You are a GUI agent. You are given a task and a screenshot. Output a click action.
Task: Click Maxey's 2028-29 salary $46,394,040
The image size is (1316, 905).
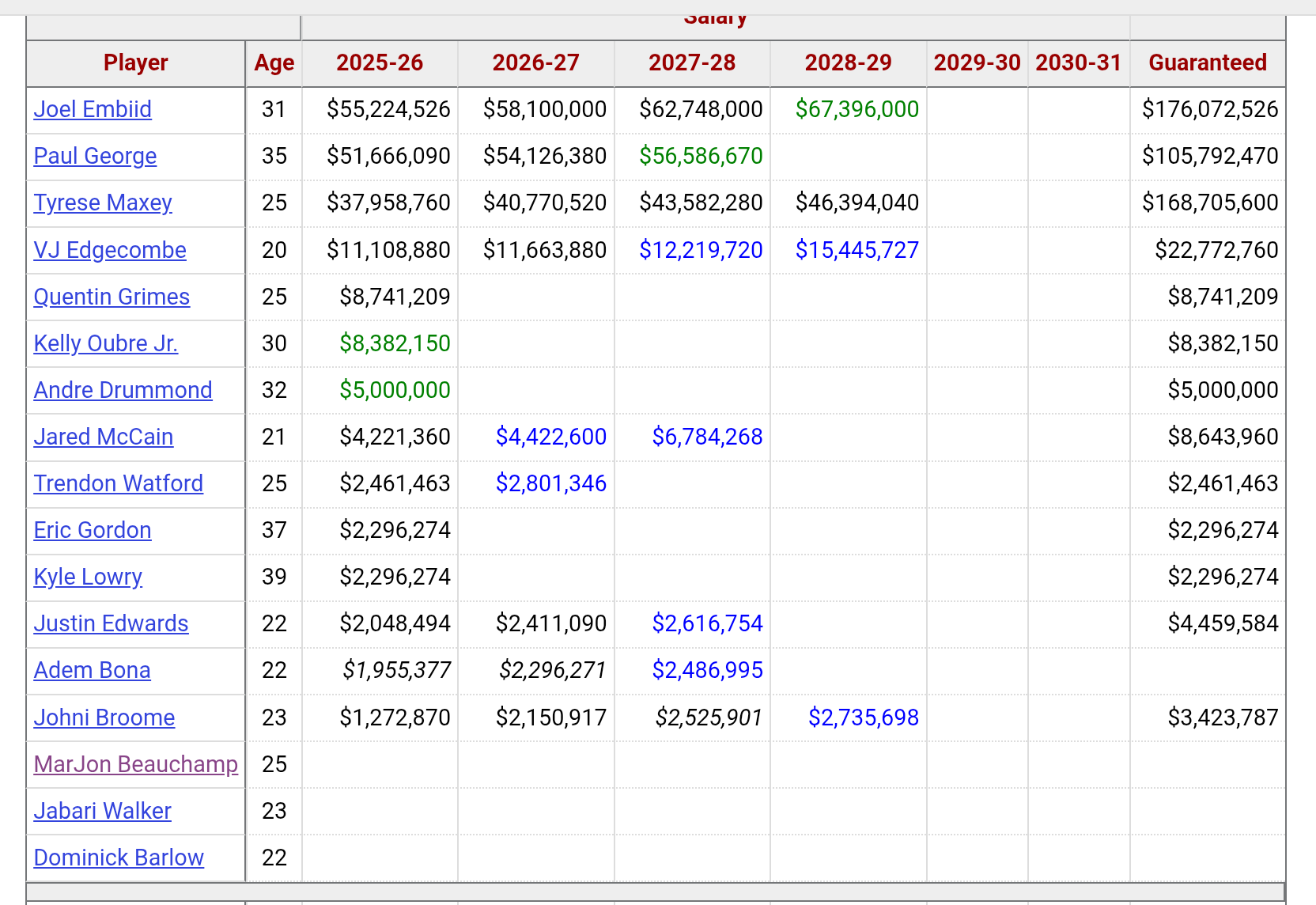(857, 203)
